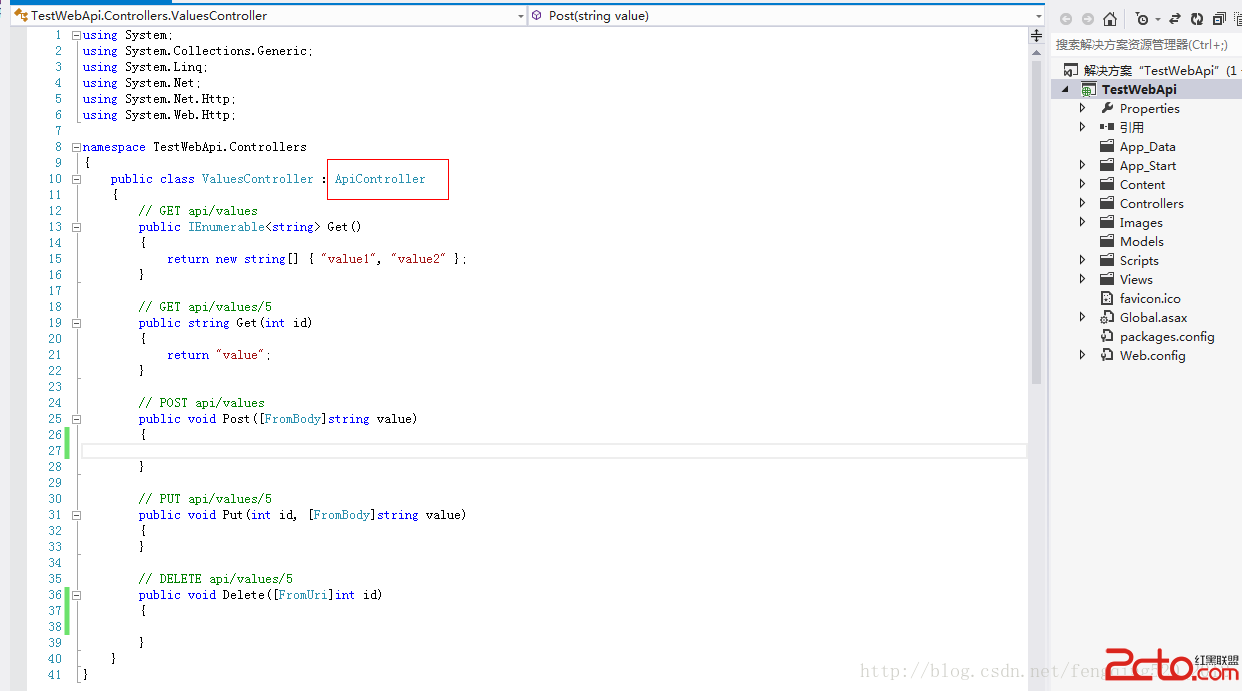This screenshot has width=1242, height=691.
Task: Click the packages.config file icon
Action: pos(1107,336)
